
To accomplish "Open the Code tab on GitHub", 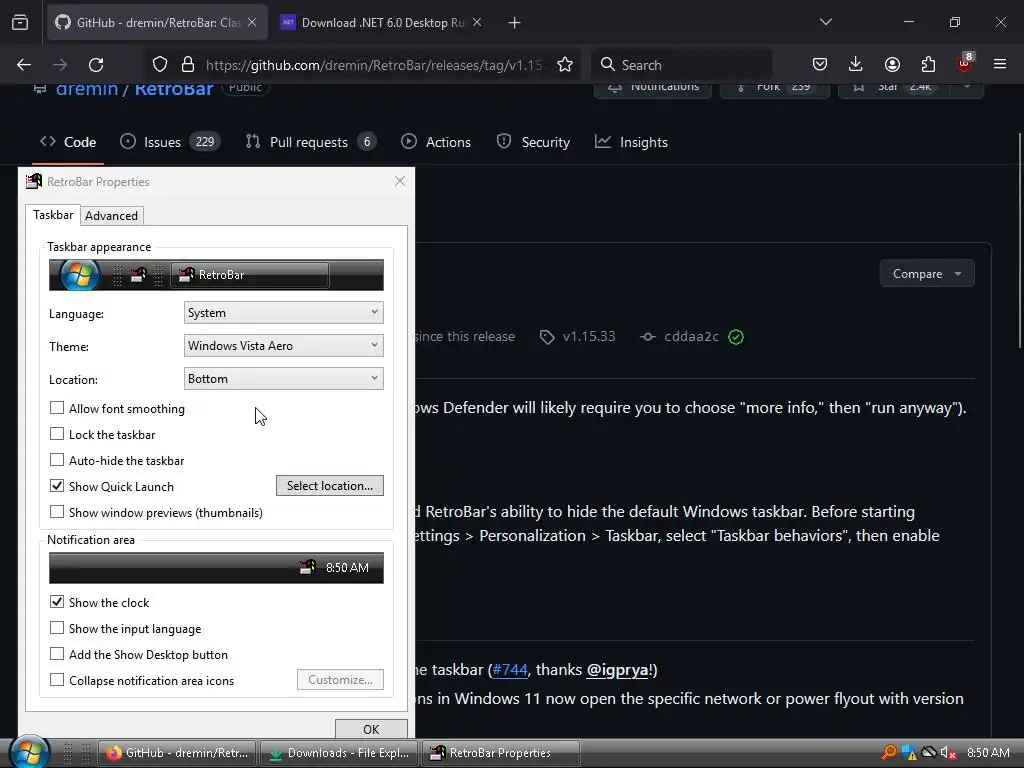I will pos(68,142).
